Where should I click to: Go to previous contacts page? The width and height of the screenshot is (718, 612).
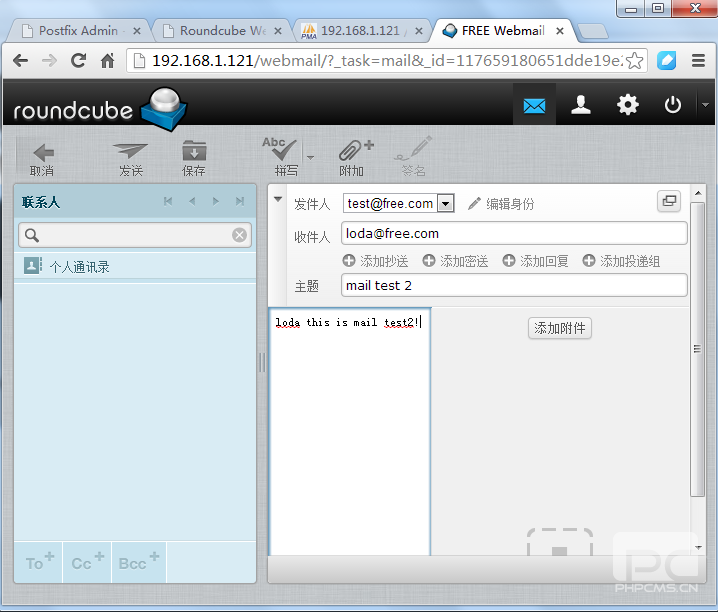[x=192, y=201]
